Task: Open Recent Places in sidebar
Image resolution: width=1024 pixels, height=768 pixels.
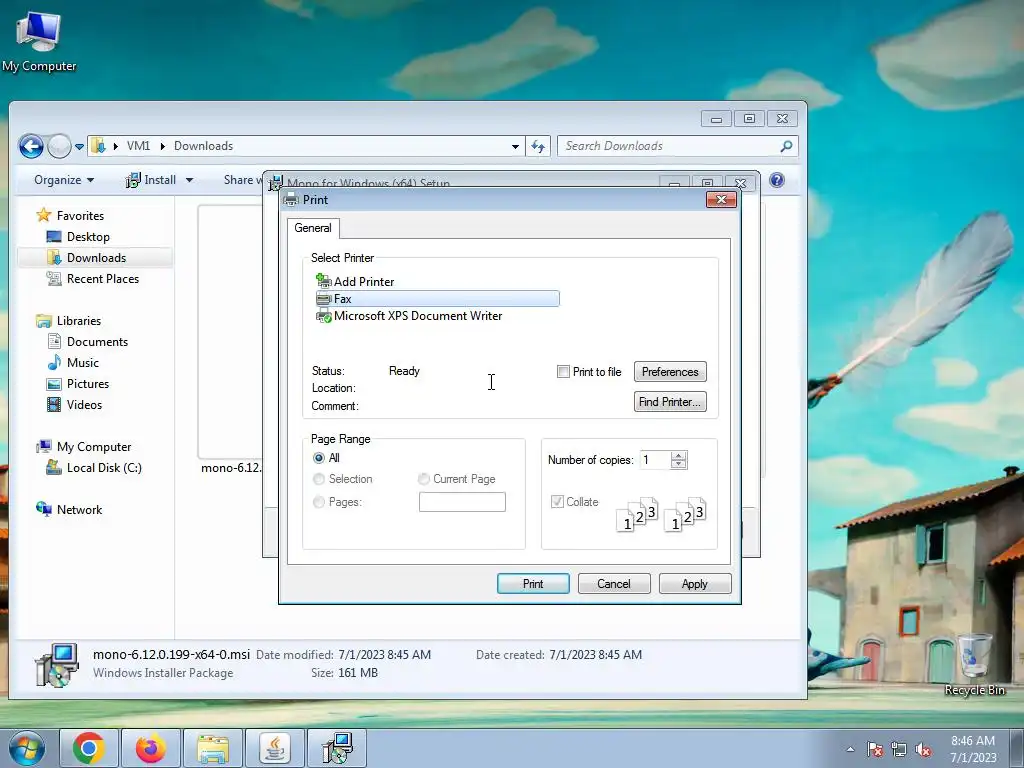Action: [103, 279]
